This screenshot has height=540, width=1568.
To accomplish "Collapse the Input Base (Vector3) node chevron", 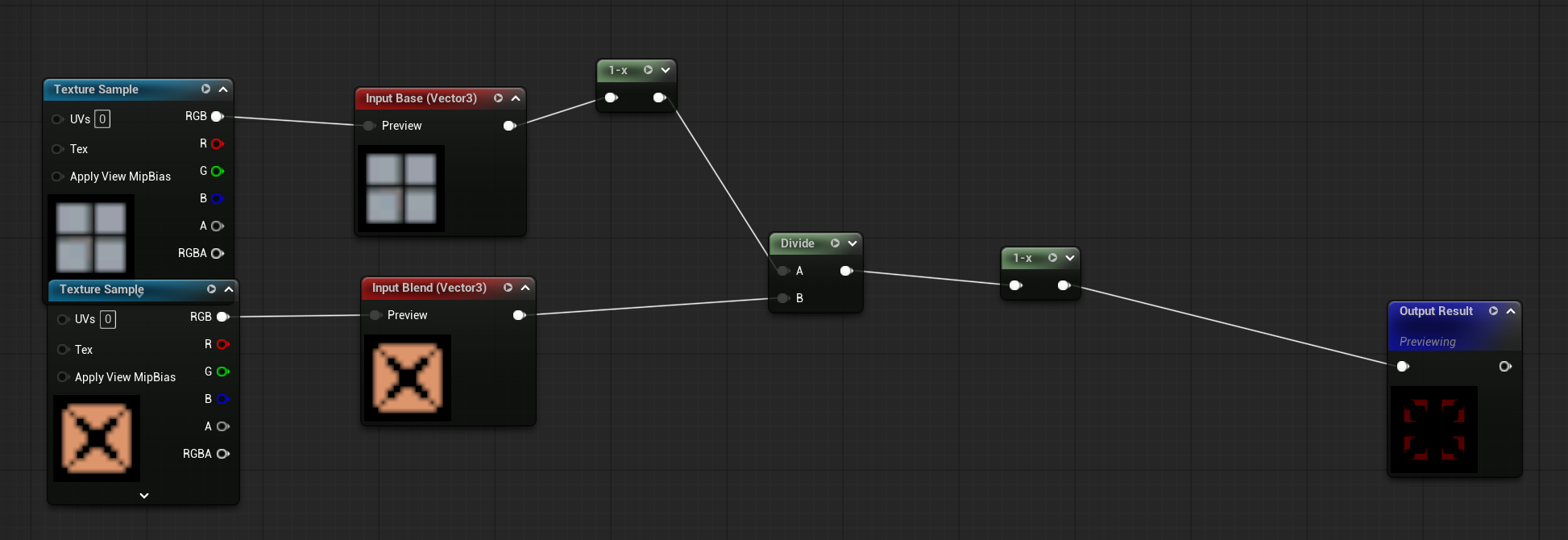I will coord(516,98).
